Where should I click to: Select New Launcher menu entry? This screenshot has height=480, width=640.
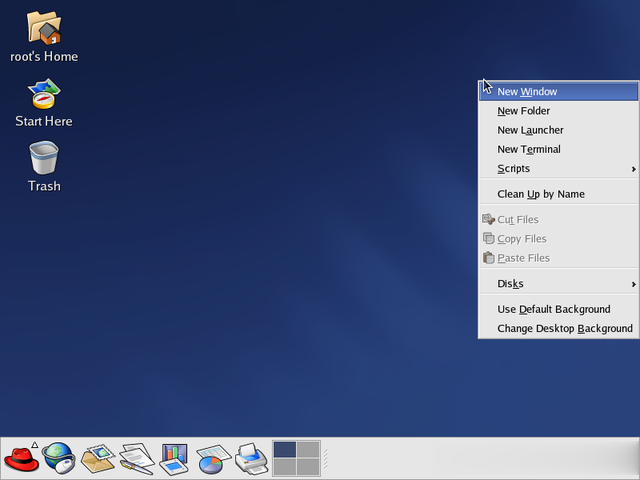tap(558, 130)
